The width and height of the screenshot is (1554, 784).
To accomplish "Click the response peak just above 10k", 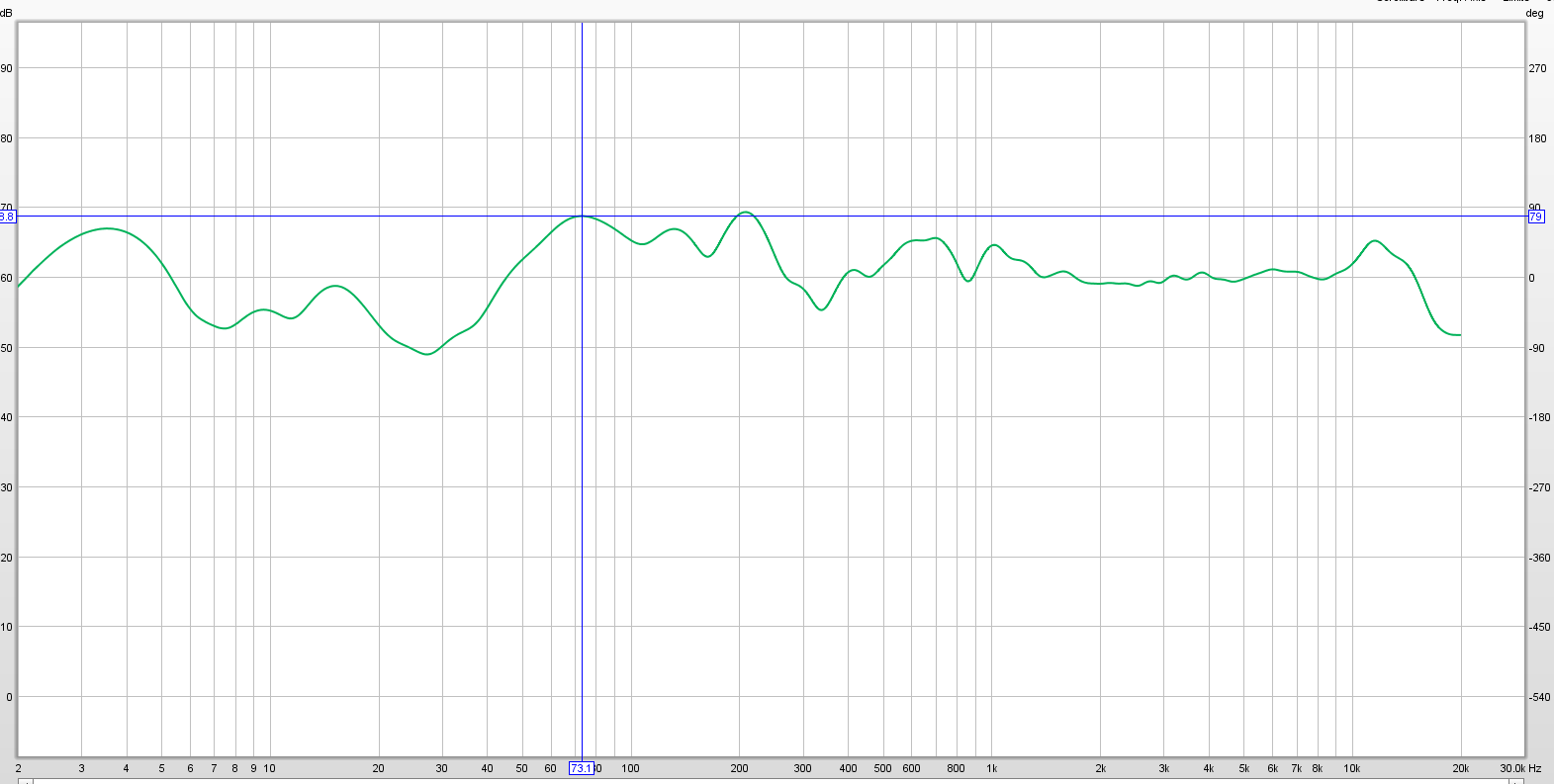I will point(1374,240).
